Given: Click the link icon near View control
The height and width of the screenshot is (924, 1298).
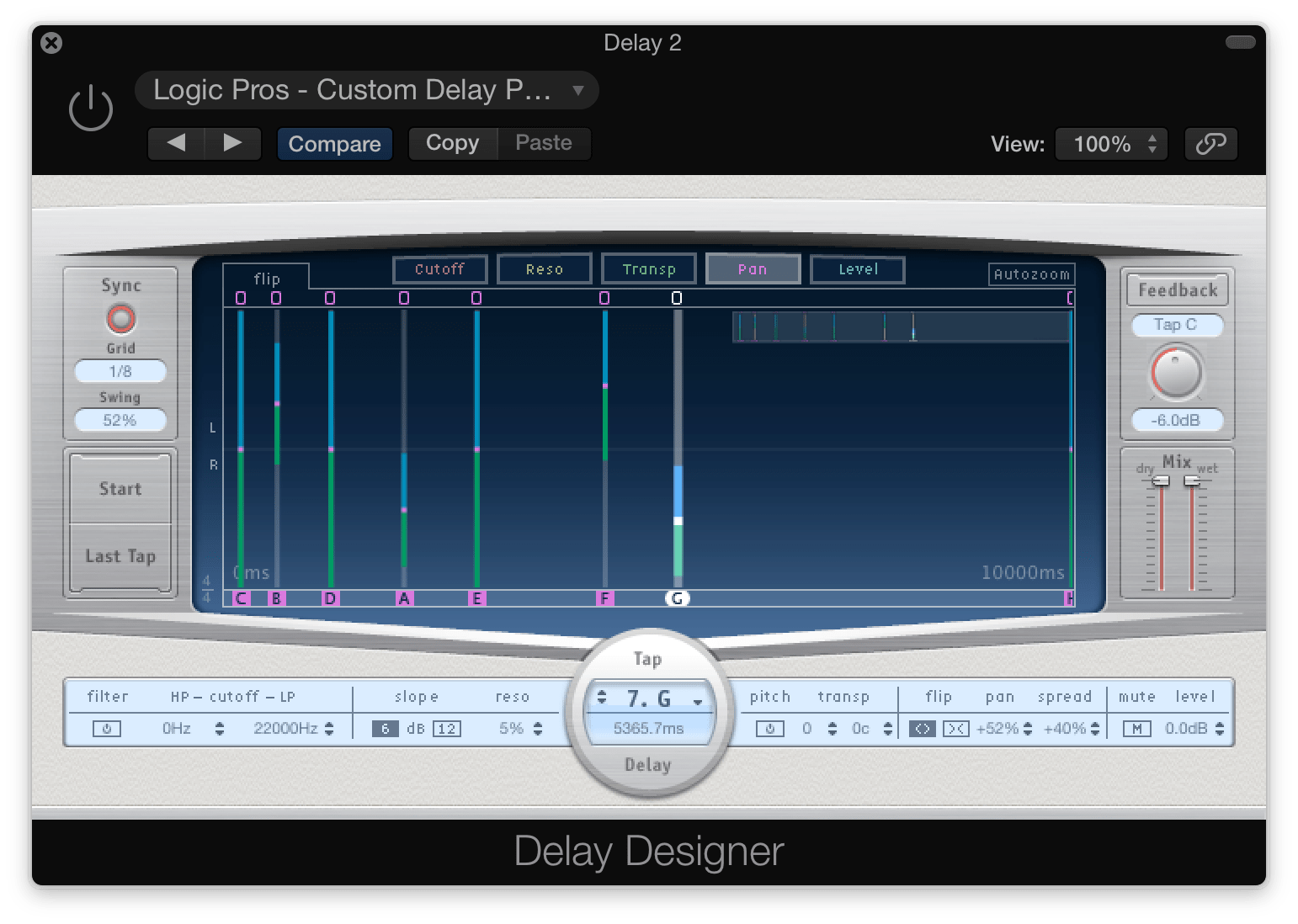Looking at the screenshot, I should coord(1210,143).
